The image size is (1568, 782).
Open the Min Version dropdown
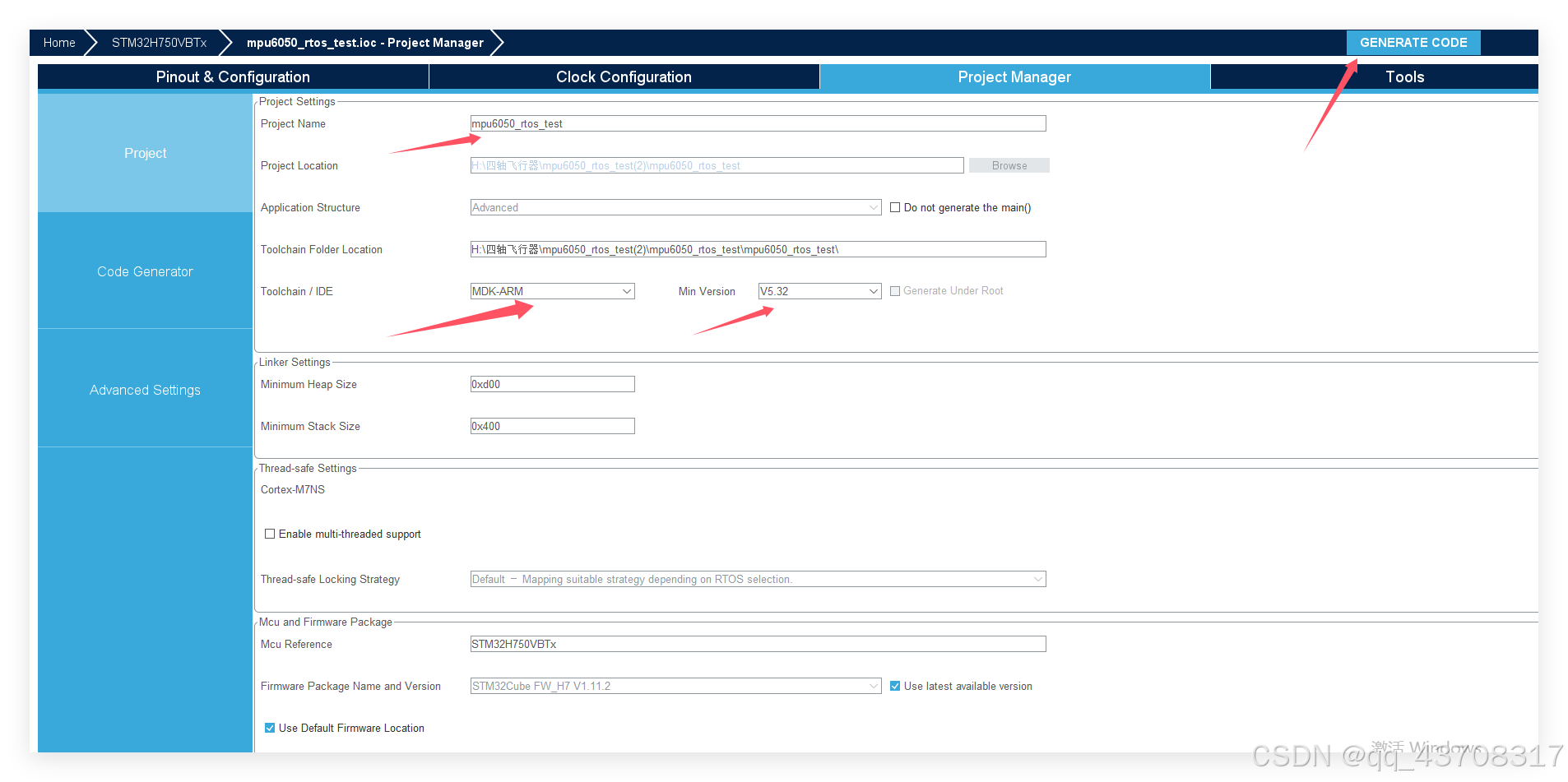click(x=819, y=291)
